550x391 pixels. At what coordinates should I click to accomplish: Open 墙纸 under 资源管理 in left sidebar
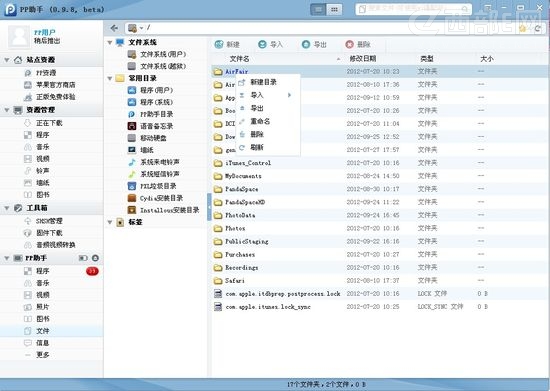42,183
